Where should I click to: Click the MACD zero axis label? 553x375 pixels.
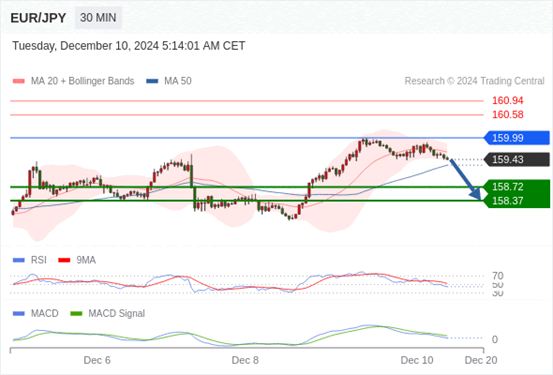(x=495, y=339)
